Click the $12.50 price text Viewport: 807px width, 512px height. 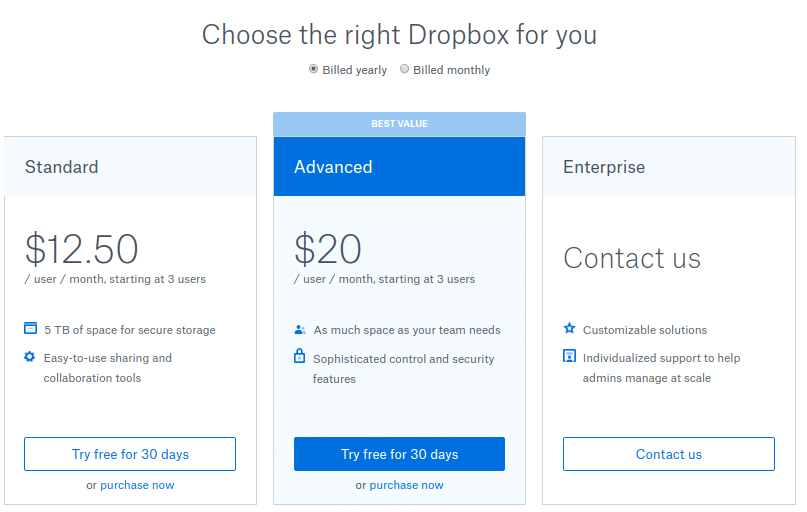[81, 249]
